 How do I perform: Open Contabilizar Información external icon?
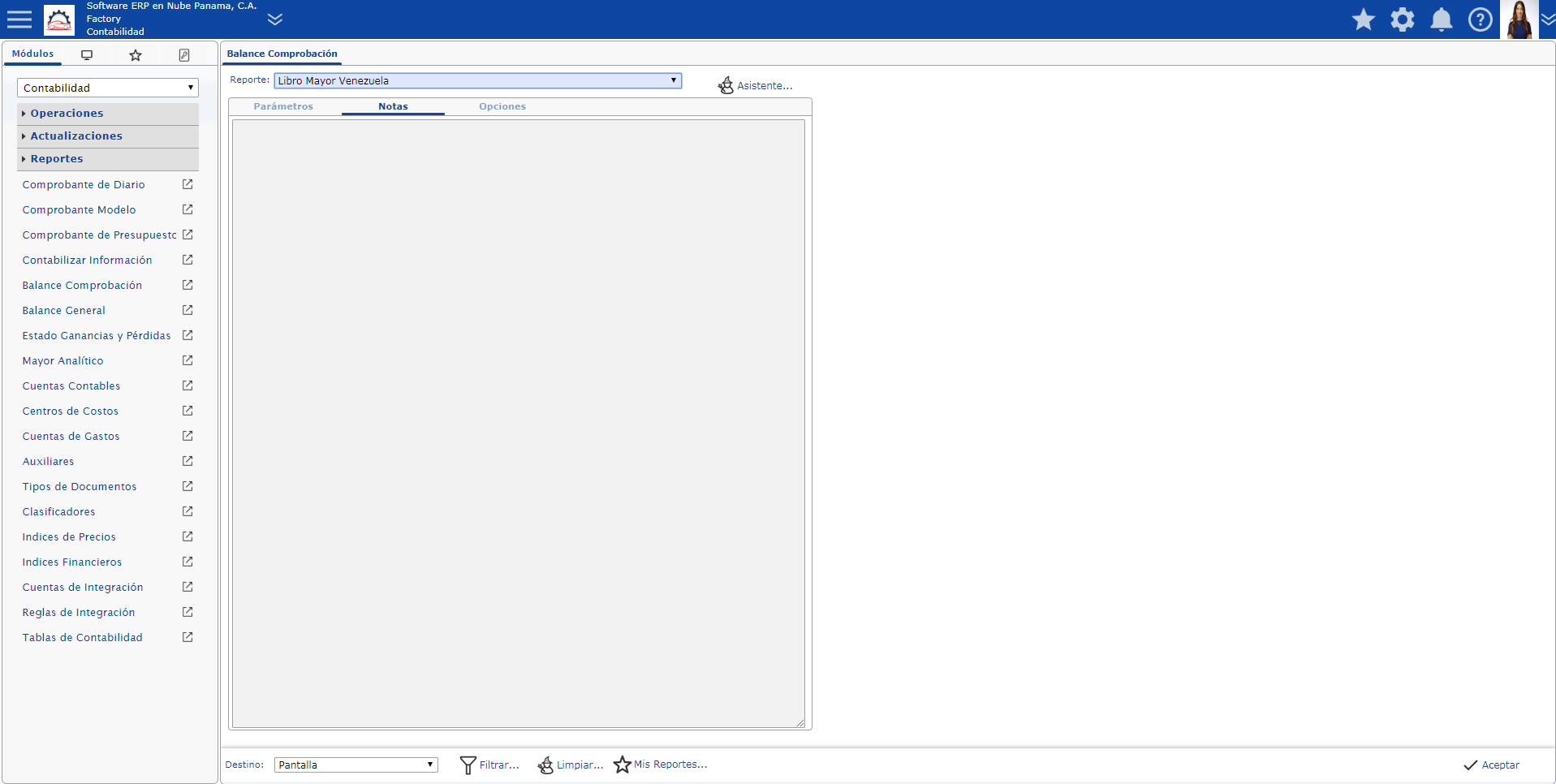[x=187, y=260]
